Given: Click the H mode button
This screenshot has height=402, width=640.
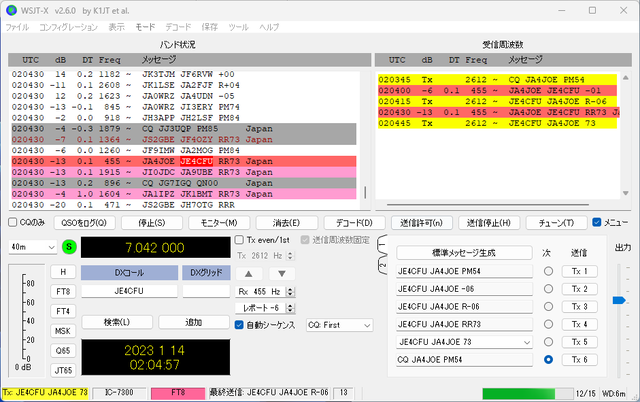Looking at the screenshot, I should [x=63, y=272].
